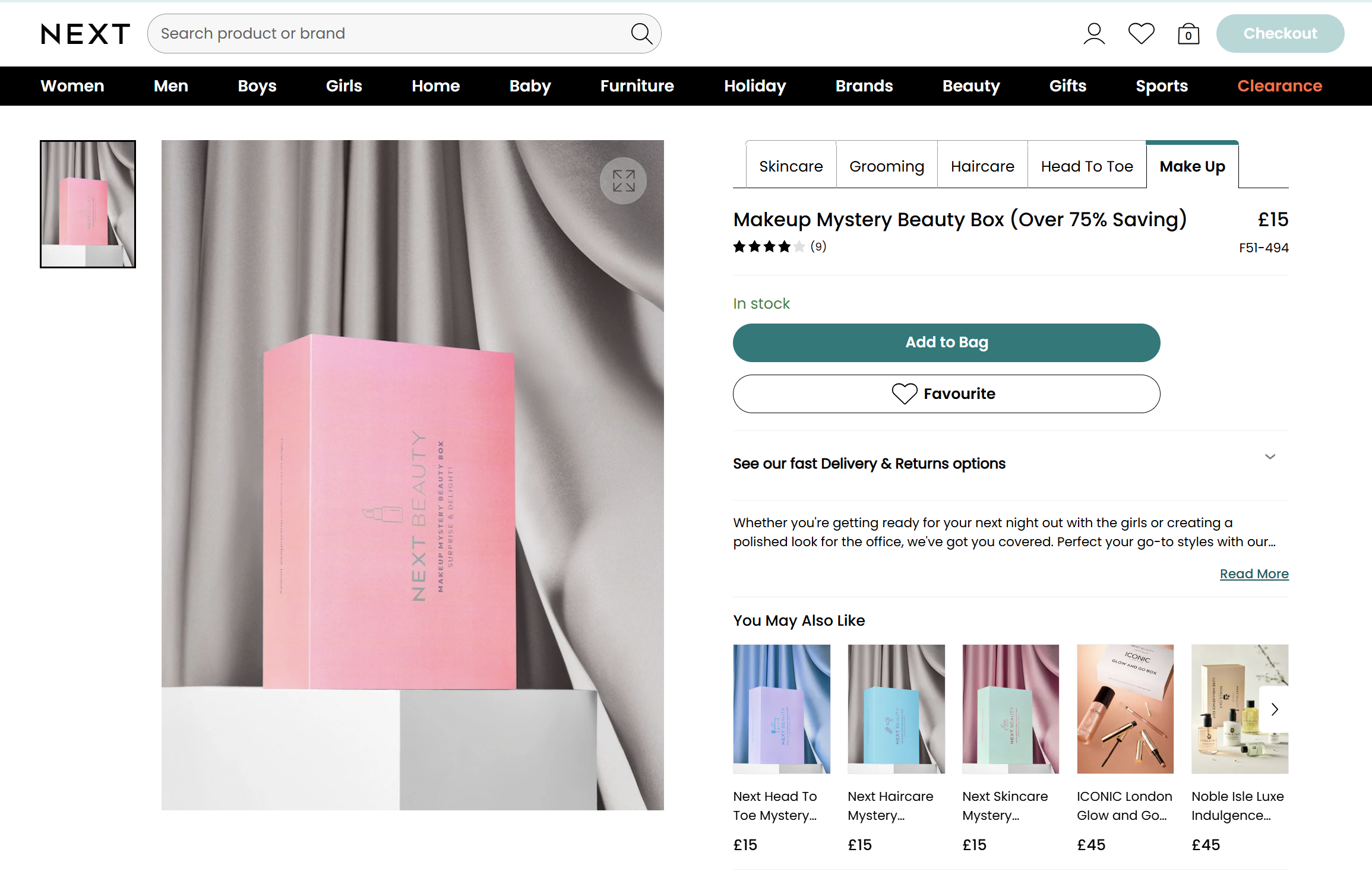The height and width of the screenshot is (881, 1372).
Task: Select the Haircare tab
Action: 982,166
